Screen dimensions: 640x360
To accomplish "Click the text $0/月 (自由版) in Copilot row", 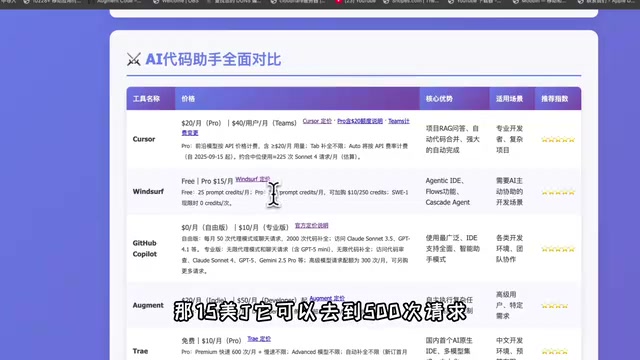I will coord(205,227).
